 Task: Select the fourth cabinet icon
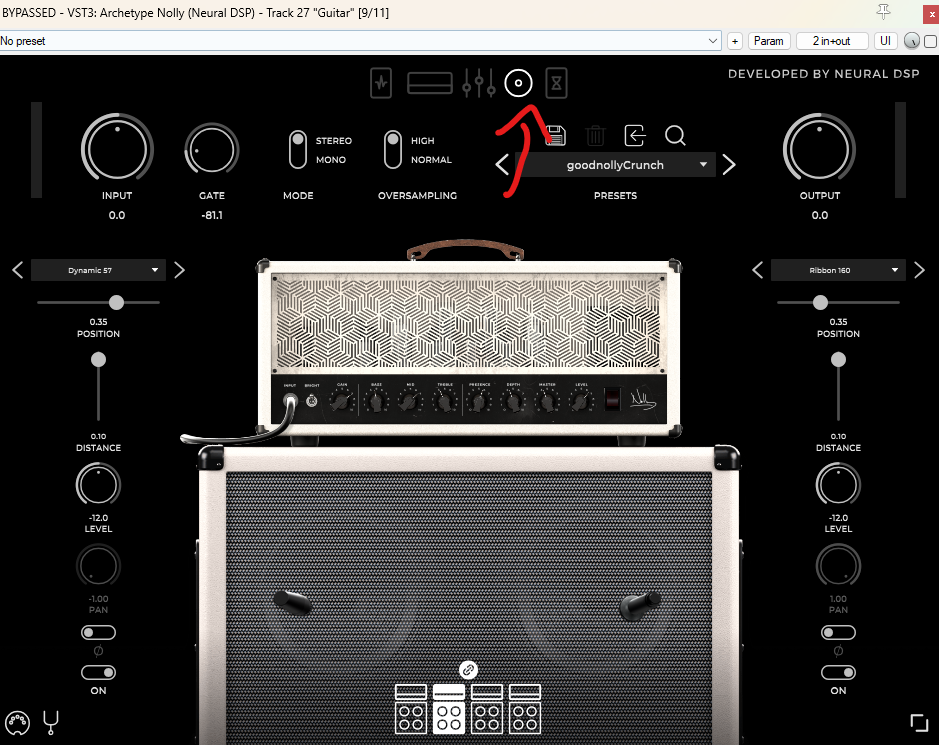point(525,709)
